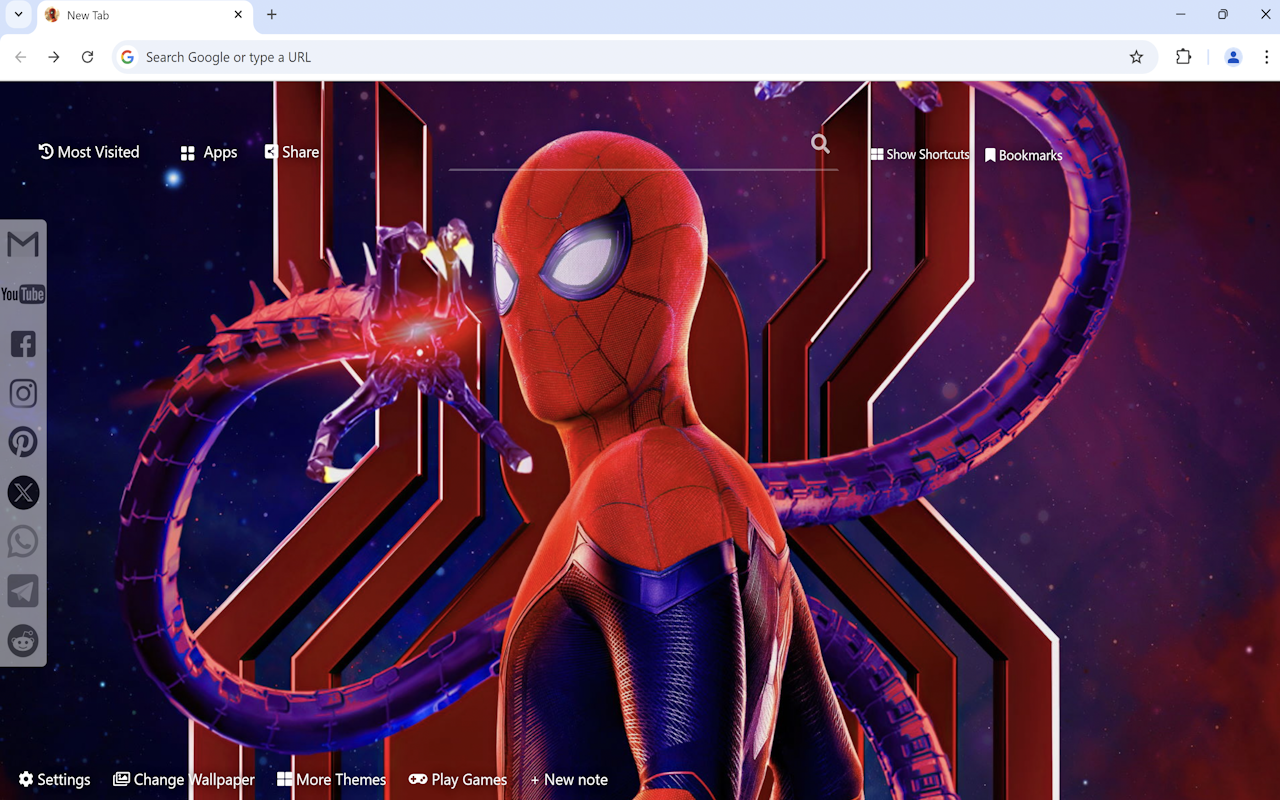Open the Chrome profile menu
Image resolution: width=1280 pixels, height=800 pixels.
[1232, 57]
